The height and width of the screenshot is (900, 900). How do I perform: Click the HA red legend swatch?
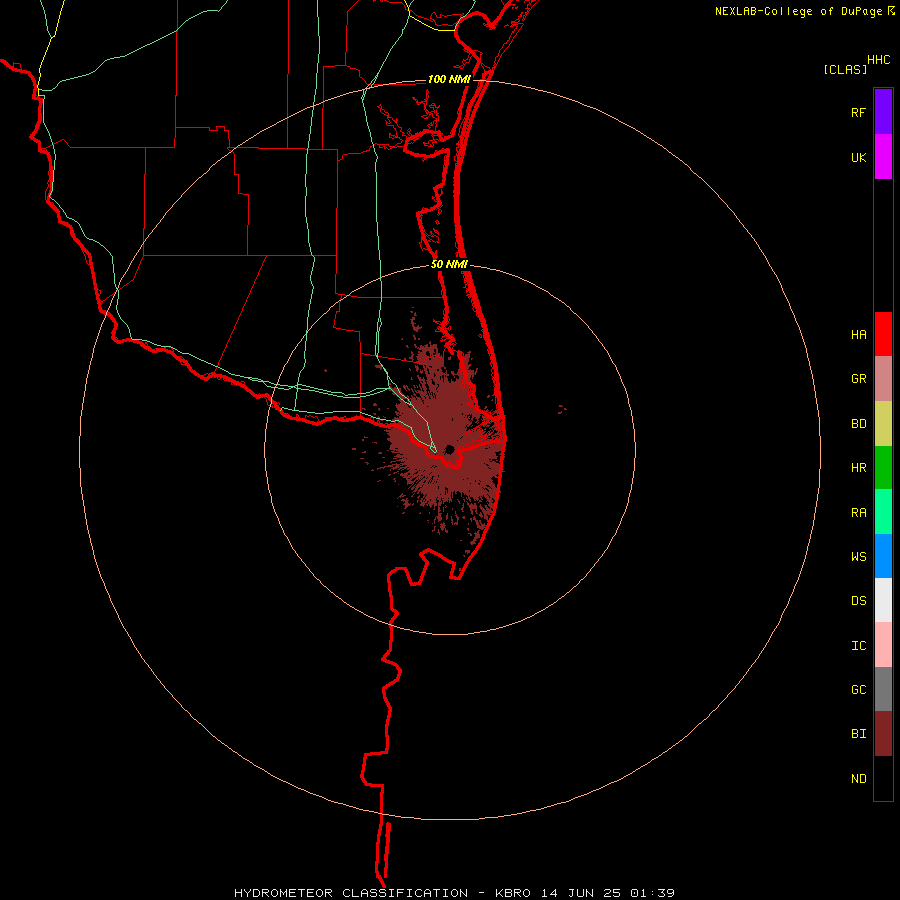tap(883, 334)
